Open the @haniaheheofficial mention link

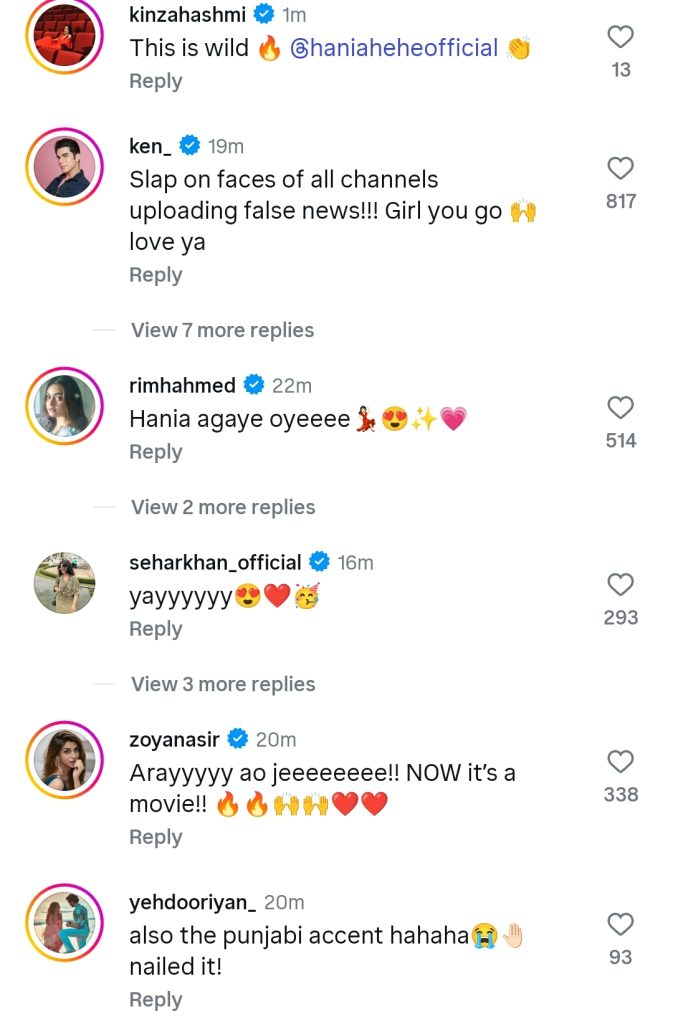pyautogui.click(x=394, y=48)
